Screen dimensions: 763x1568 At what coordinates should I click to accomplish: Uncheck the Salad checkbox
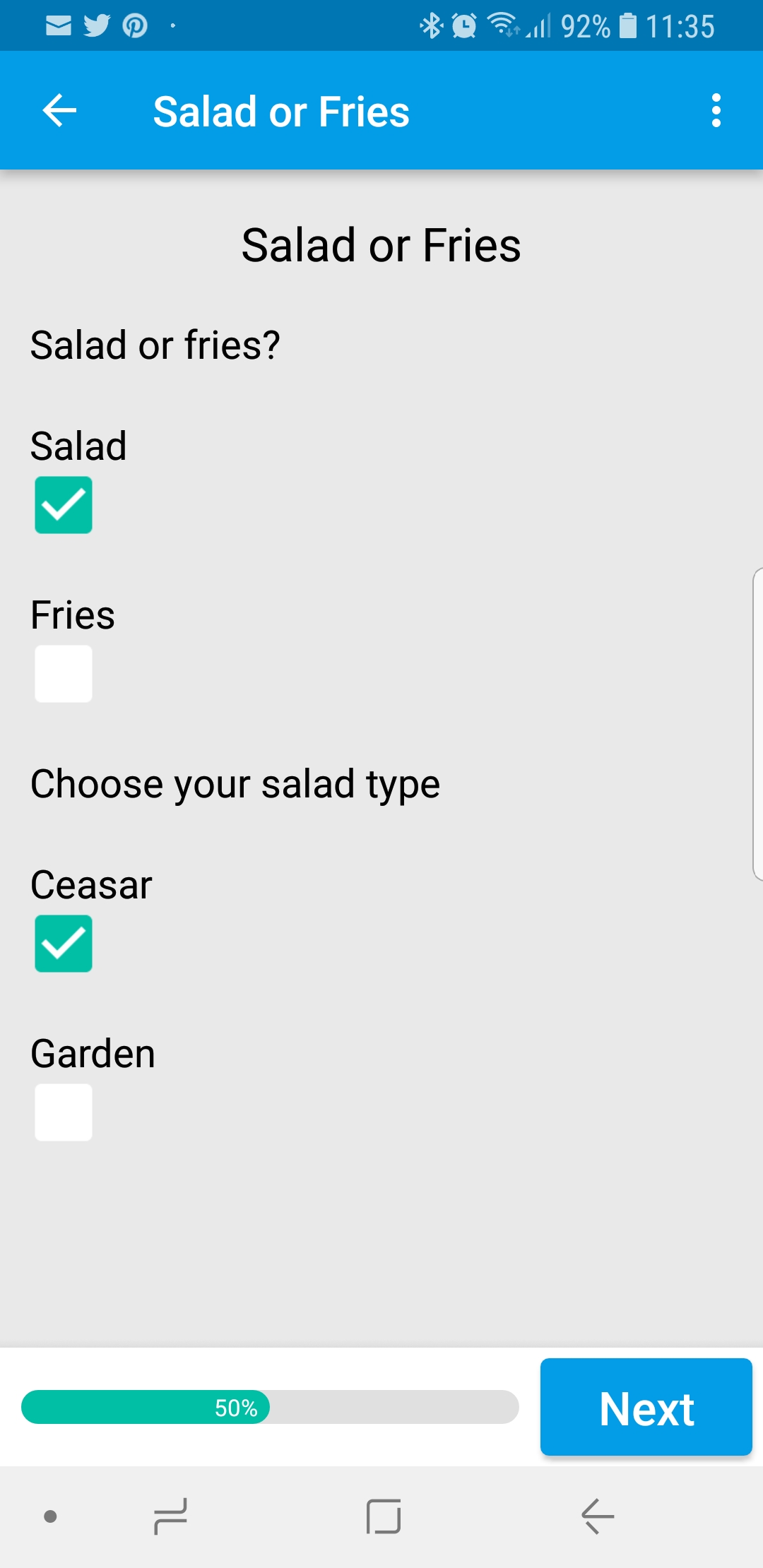pos(64,505)
